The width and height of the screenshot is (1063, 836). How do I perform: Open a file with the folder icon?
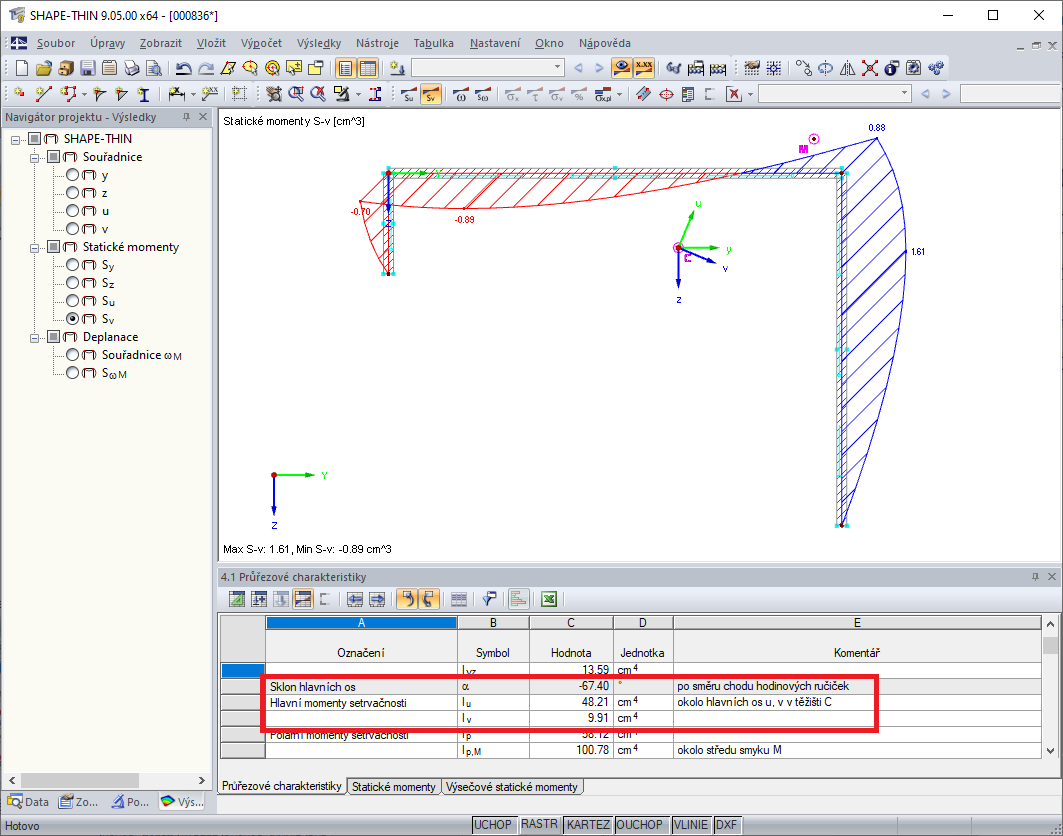[43, 68]
